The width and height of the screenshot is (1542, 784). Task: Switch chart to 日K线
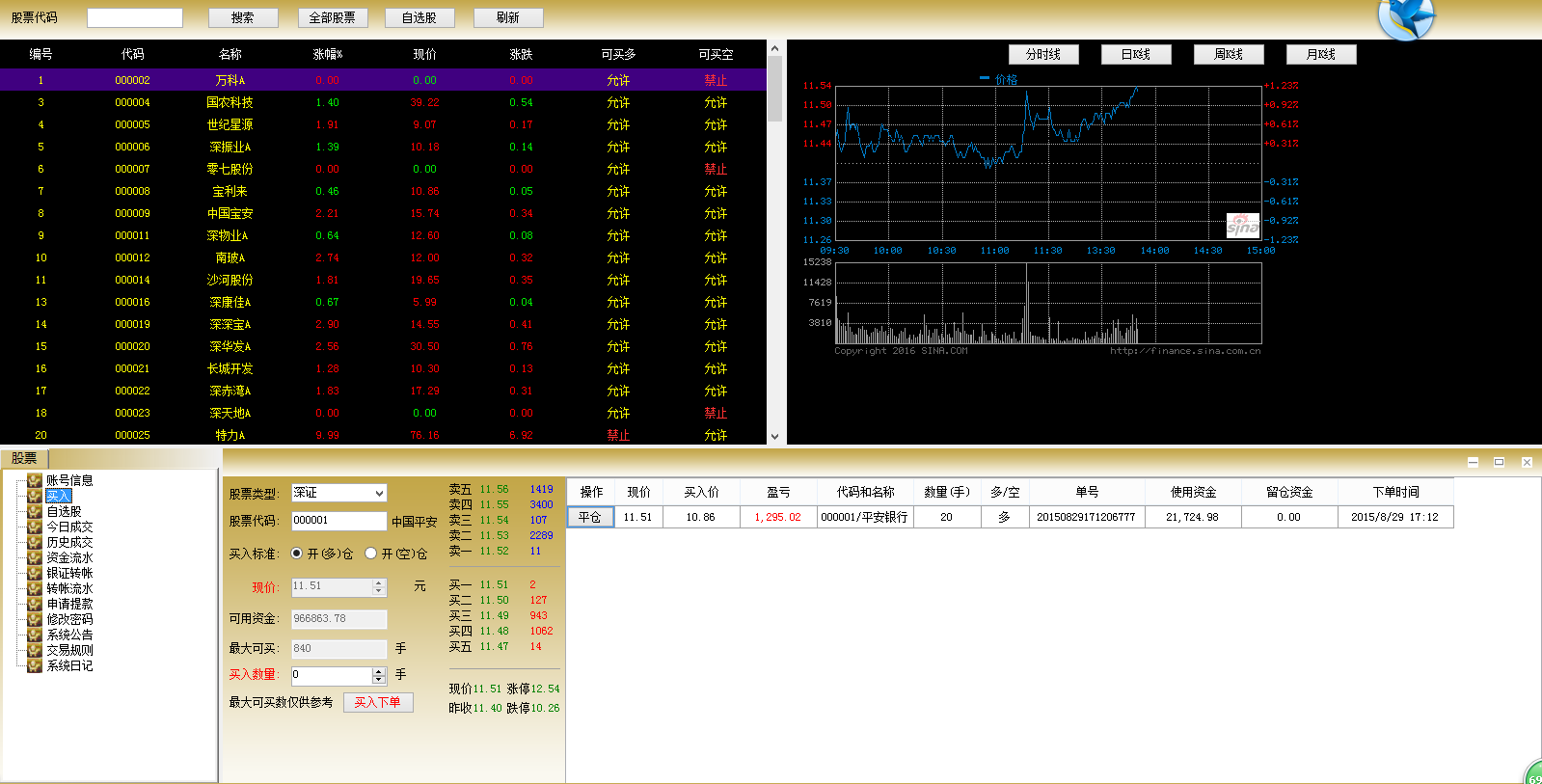point(1136,55)
